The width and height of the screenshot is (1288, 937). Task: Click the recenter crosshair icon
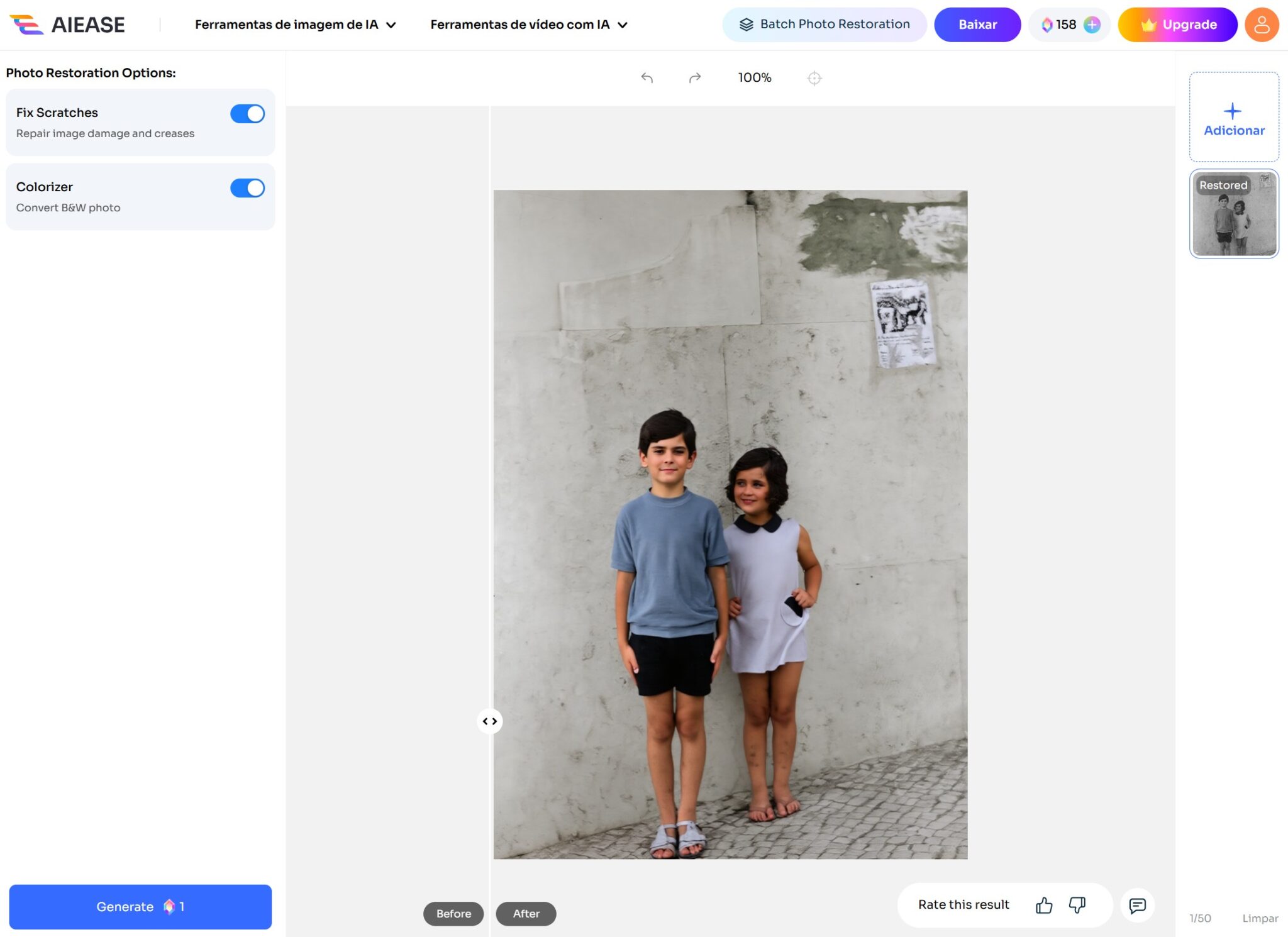click(x=814, y=78)
